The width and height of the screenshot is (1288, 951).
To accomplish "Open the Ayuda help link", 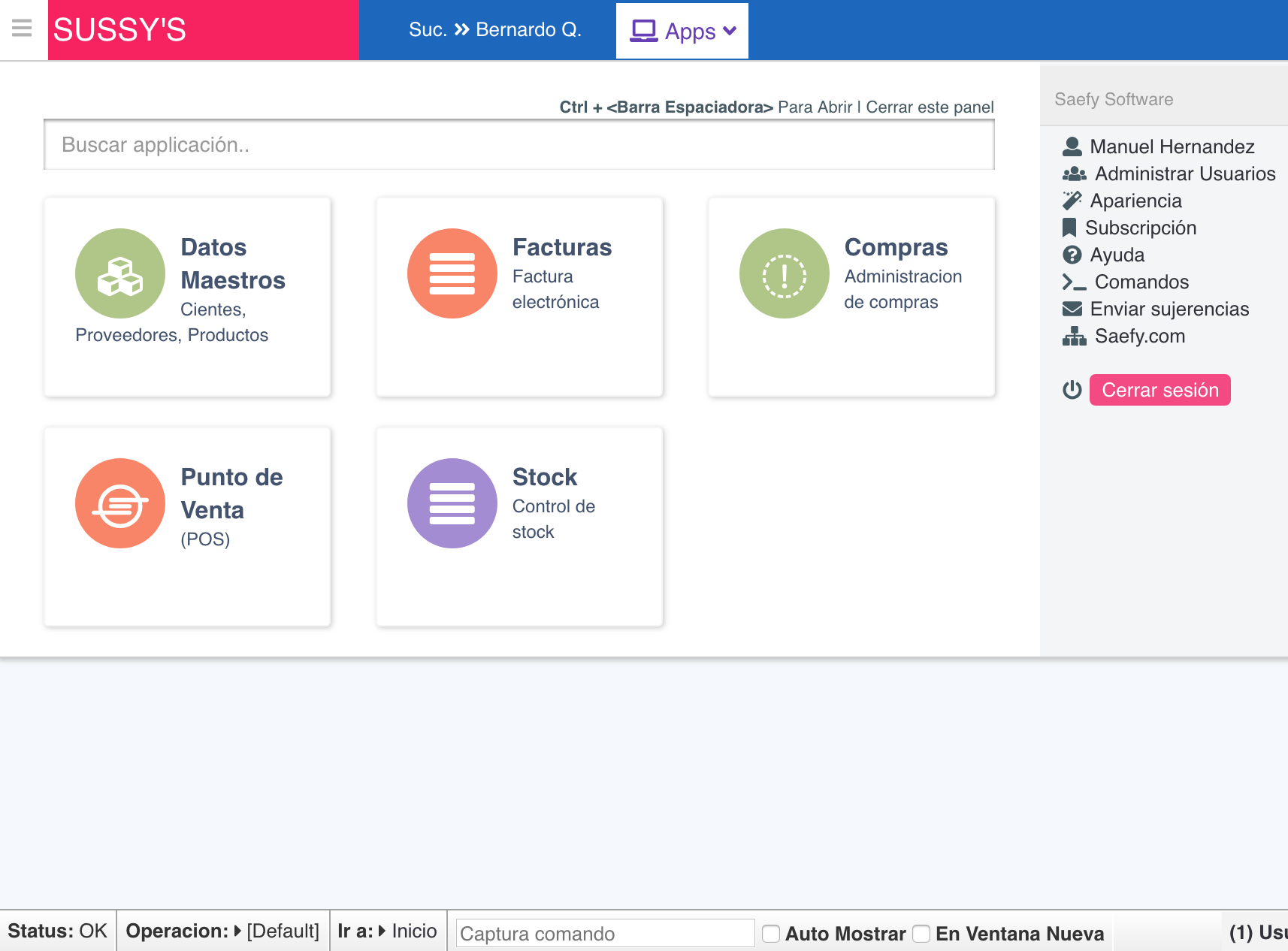I will [x=1117, y=255].
